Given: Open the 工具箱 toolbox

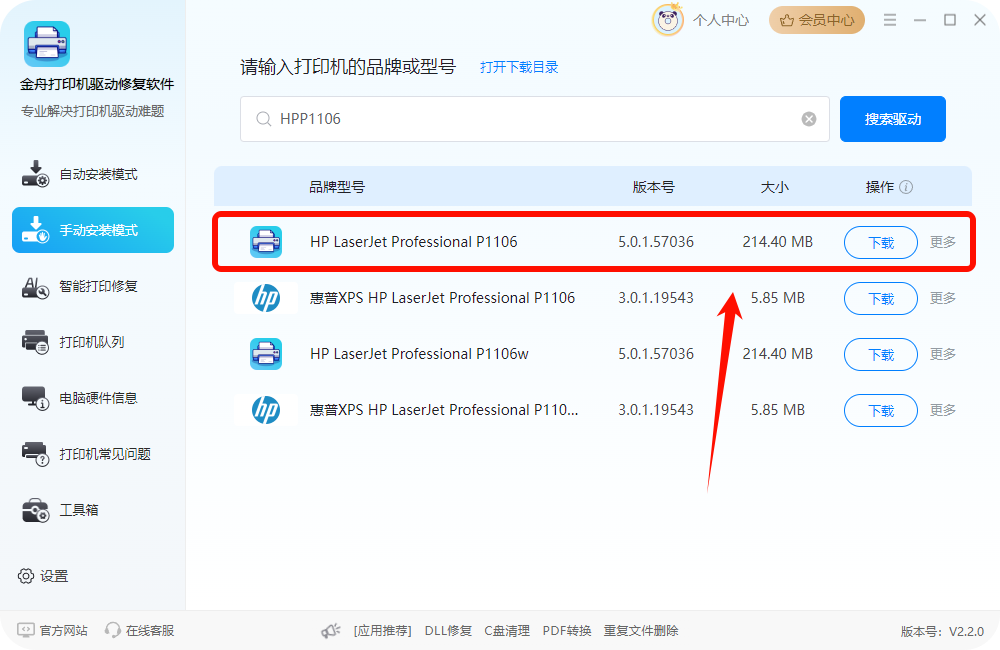Looking at the screenshot, I should point(93,510).
